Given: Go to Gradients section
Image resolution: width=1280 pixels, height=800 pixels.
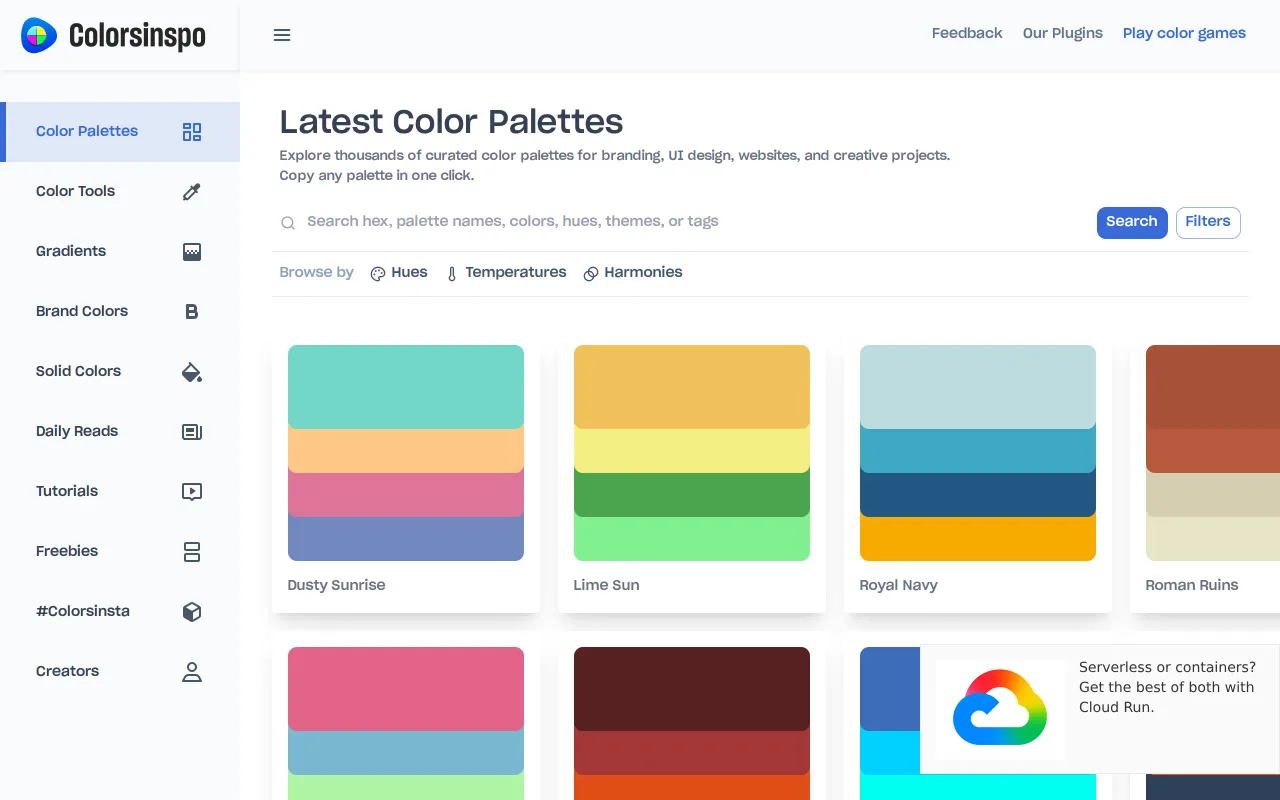Looking at the screenshot, I should coord(120,252).
